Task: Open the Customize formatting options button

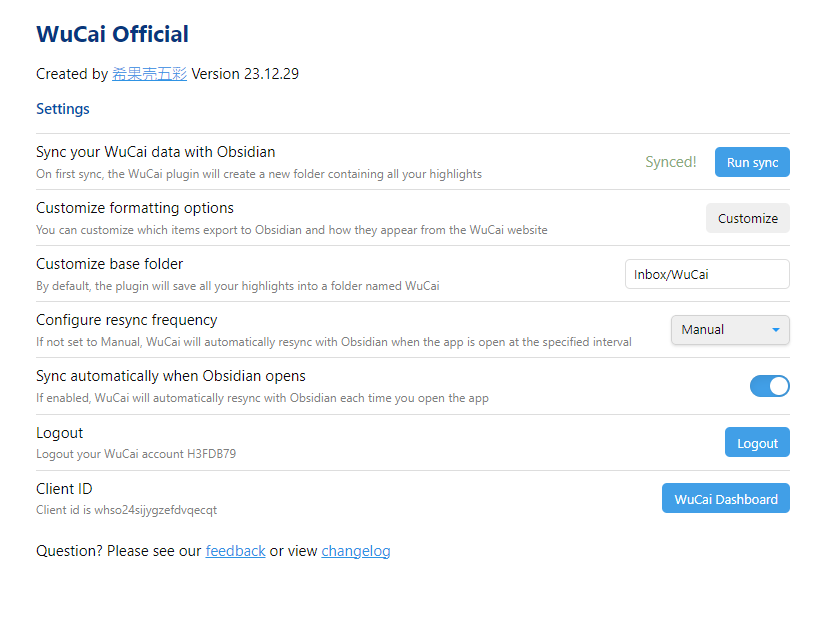Action: click(748, 218)
